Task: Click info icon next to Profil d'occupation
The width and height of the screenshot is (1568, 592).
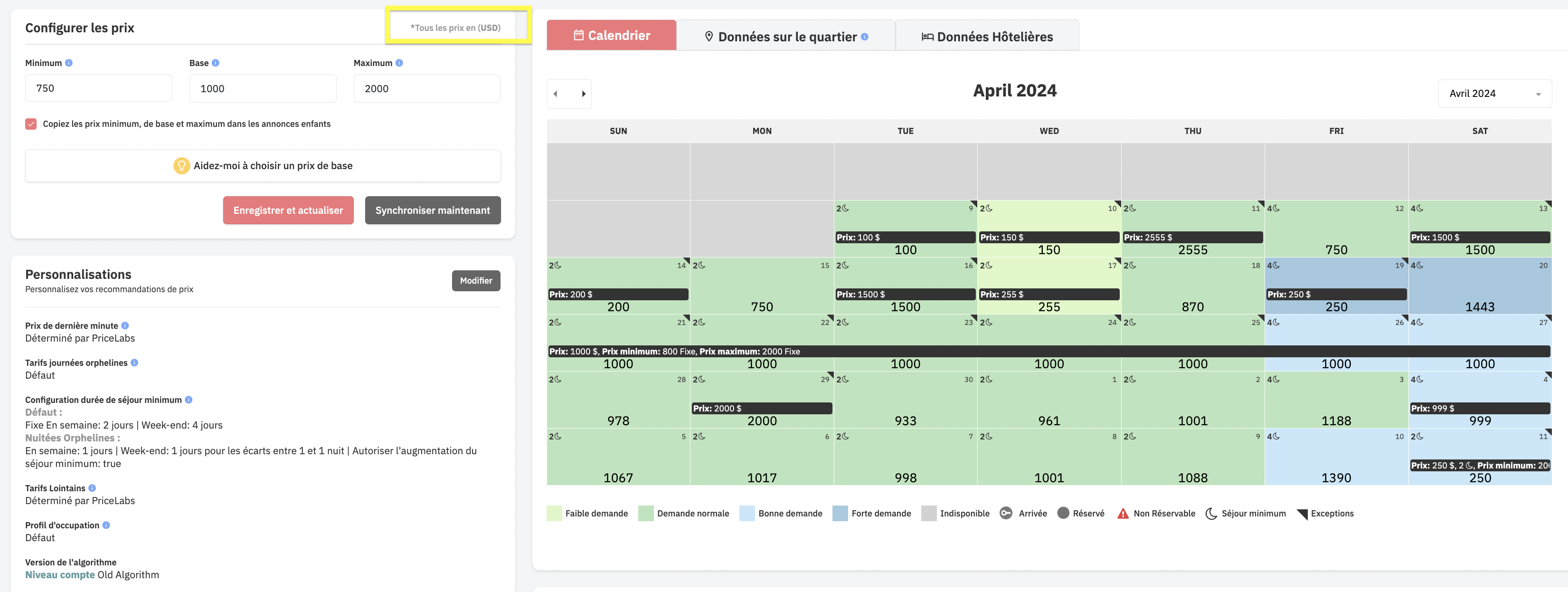Action: pos(106,525)
